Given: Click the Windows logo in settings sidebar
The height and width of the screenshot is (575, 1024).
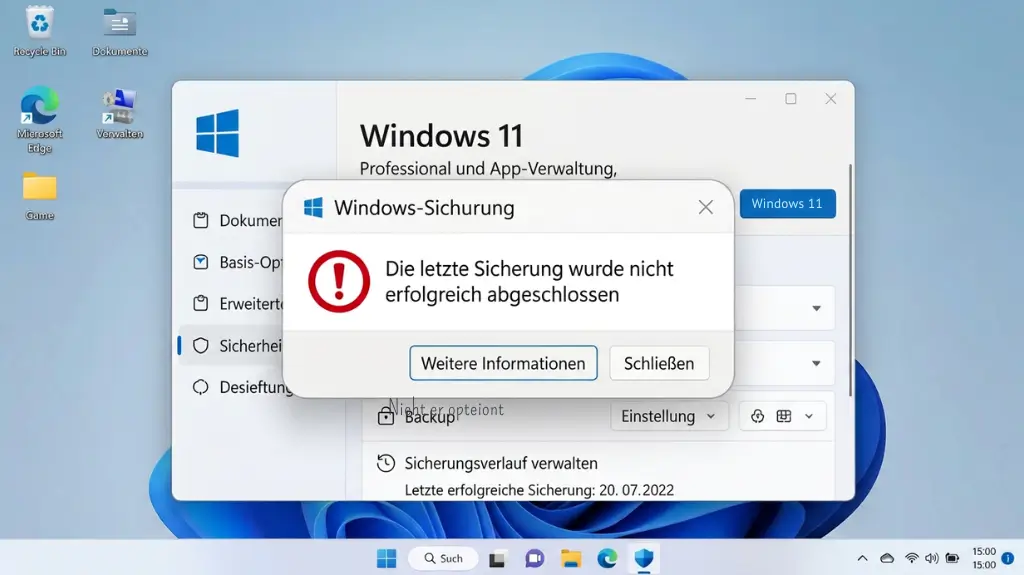Looking at the screenshot, I should [217, 133].
